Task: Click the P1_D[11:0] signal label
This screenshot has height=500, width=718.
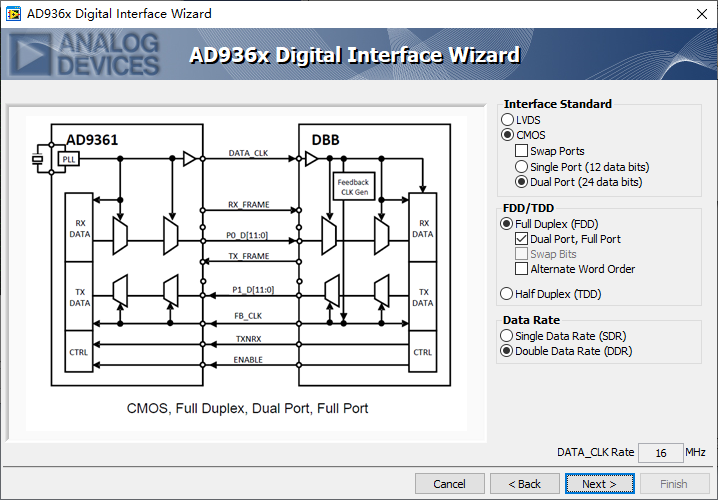Action: (253, 289)
